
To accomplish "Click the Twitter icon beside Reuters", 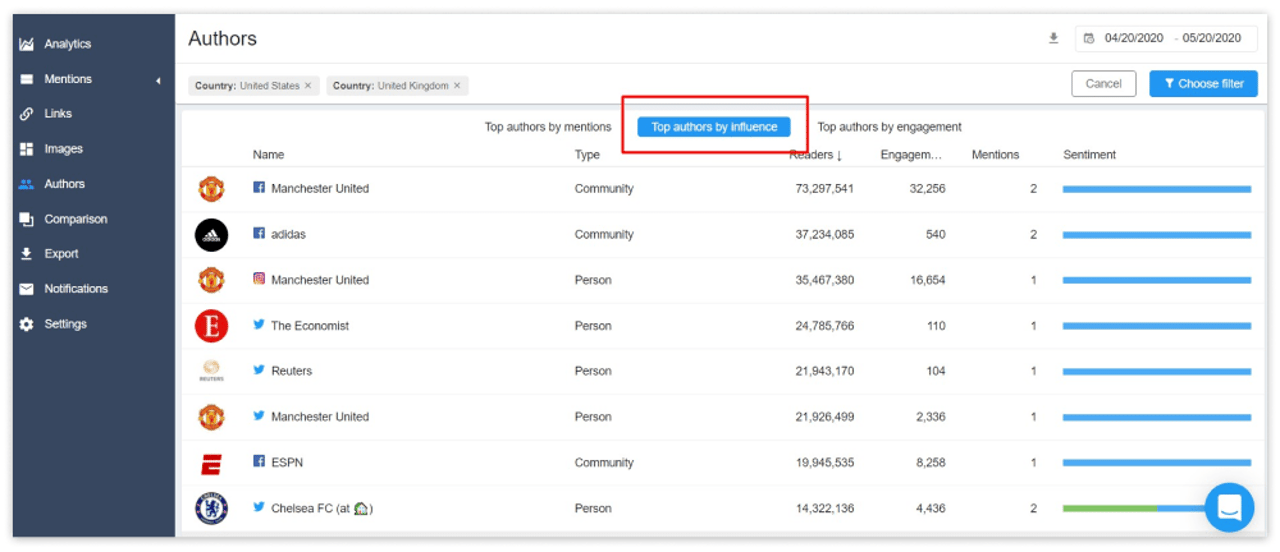I will point(259,370).
